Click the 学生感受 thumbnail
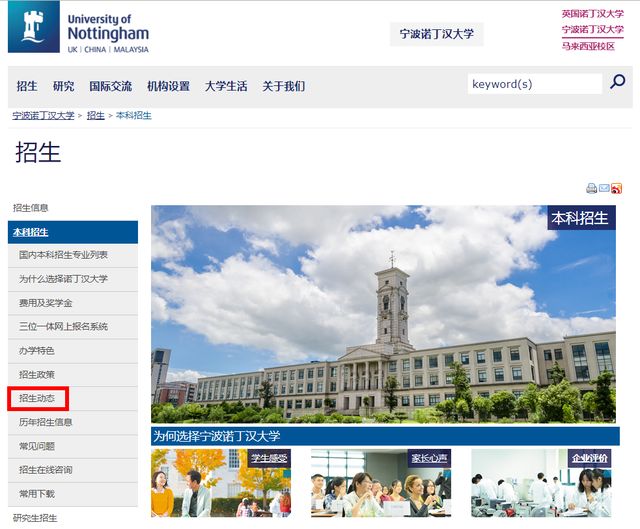Image resolution: width=640 pixels, height=529 pixels. pyautogui.click(x=221, y=483)
